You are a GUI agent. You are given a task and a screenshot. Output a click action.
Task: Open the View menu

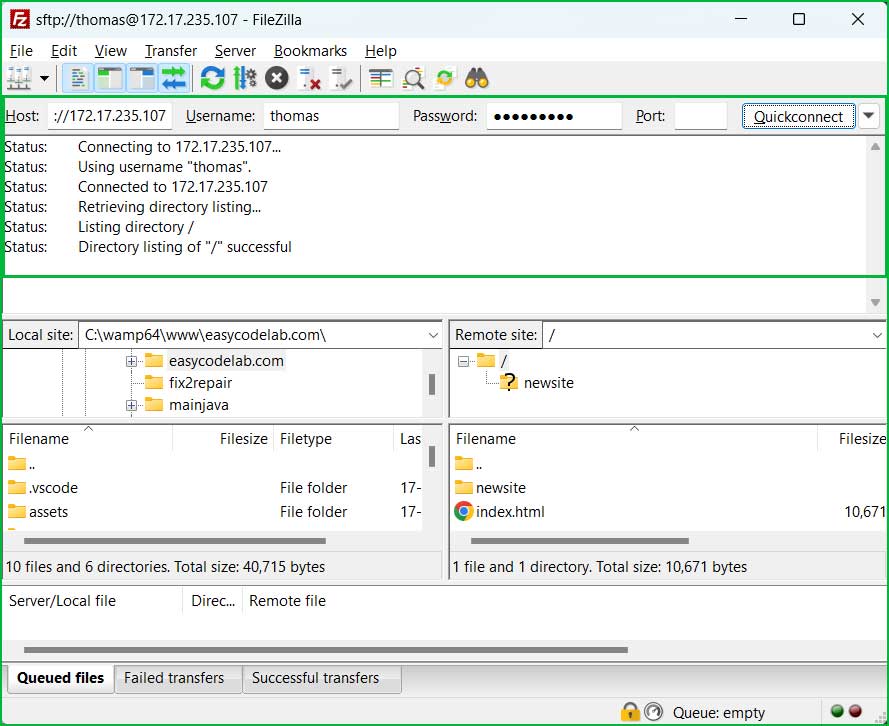coord(111,51)
